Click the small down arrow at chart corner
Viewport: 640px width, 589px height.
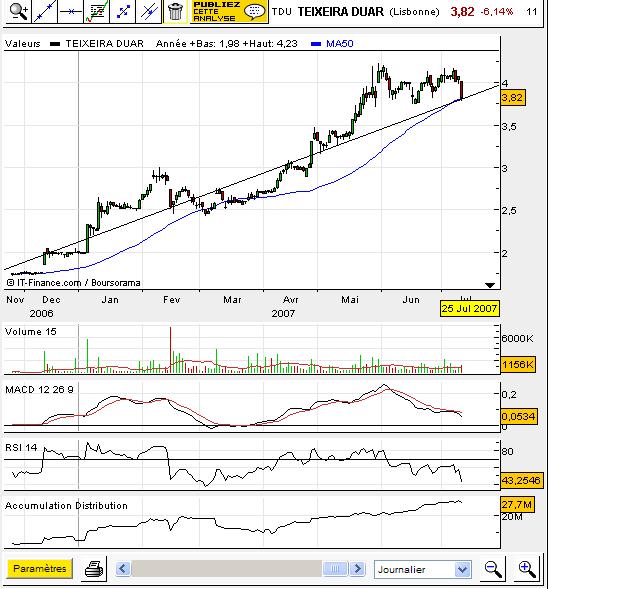click(x=489, y=284)
